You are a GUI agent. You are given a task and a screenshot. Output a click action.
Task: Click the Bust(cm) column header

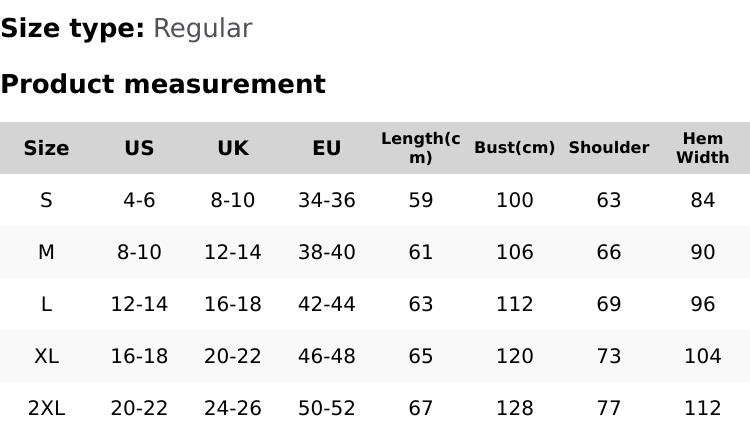point(515,148)
